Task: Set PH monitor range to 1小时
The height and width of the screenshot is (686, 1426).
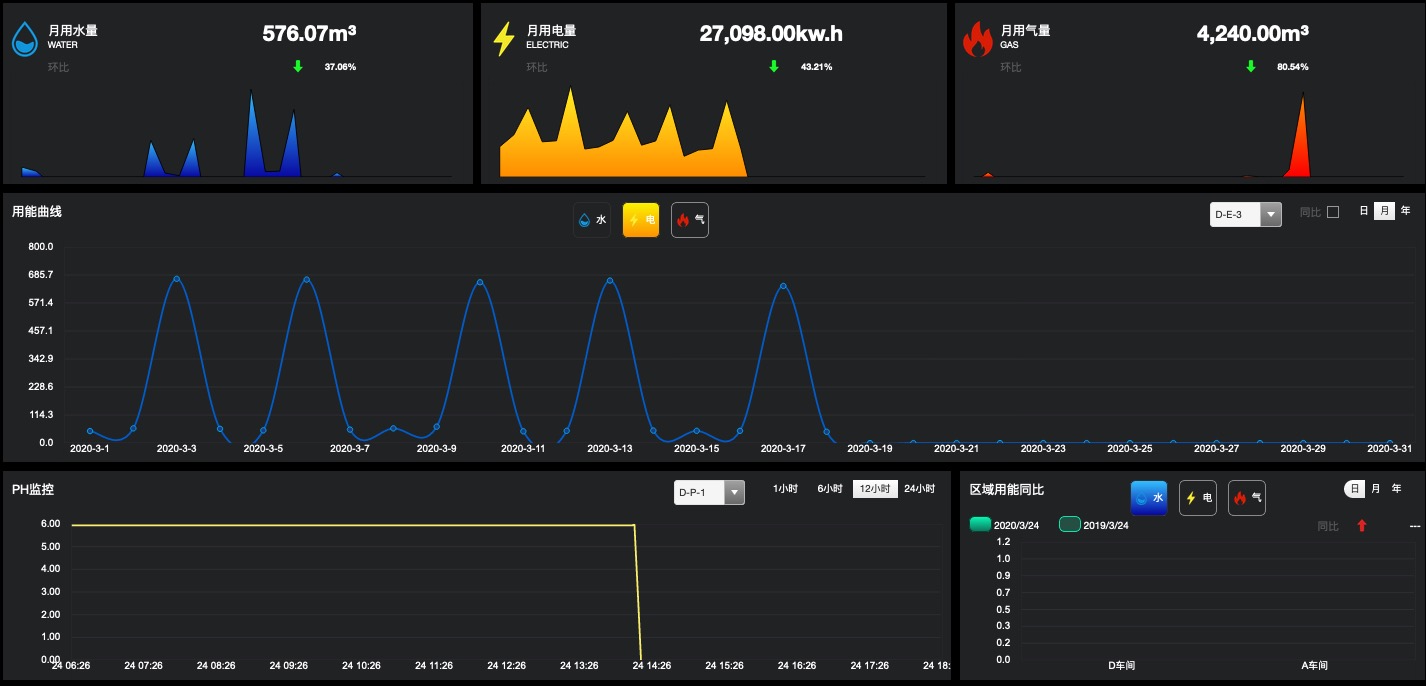Action: click(x=785, y=489)
